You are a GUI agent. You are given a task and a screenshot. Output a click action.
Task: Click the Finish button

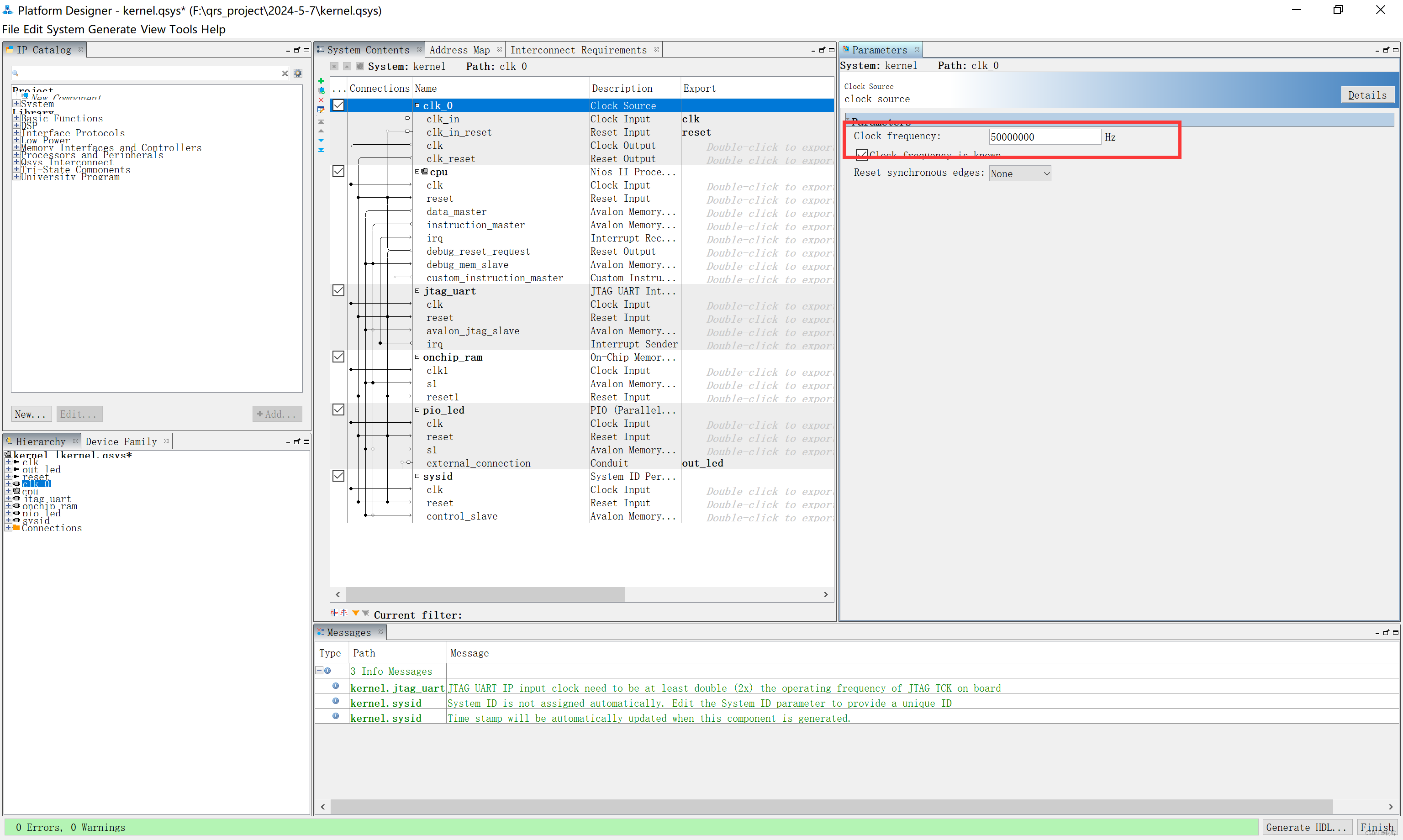click(x=1380, y=828)
